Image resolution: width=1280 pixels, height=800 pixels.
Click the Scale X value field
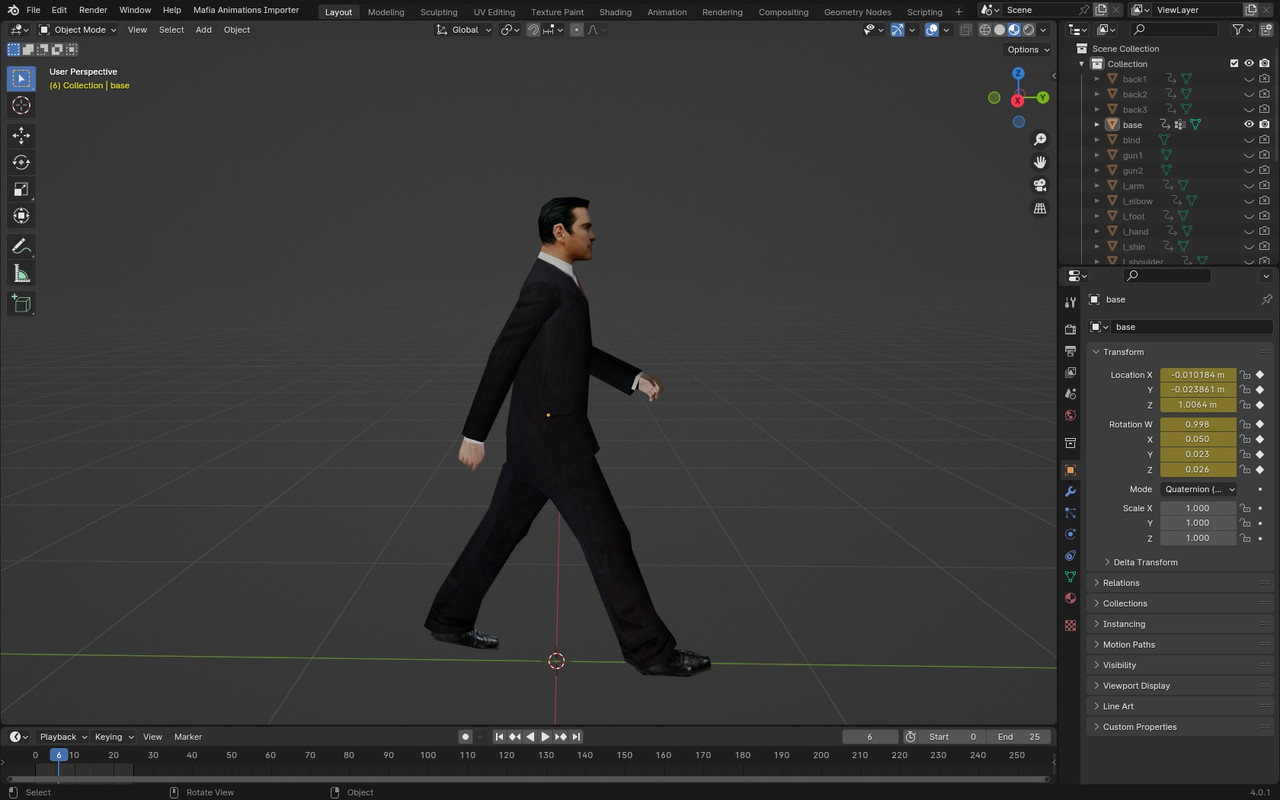[x=1198, y=508]
